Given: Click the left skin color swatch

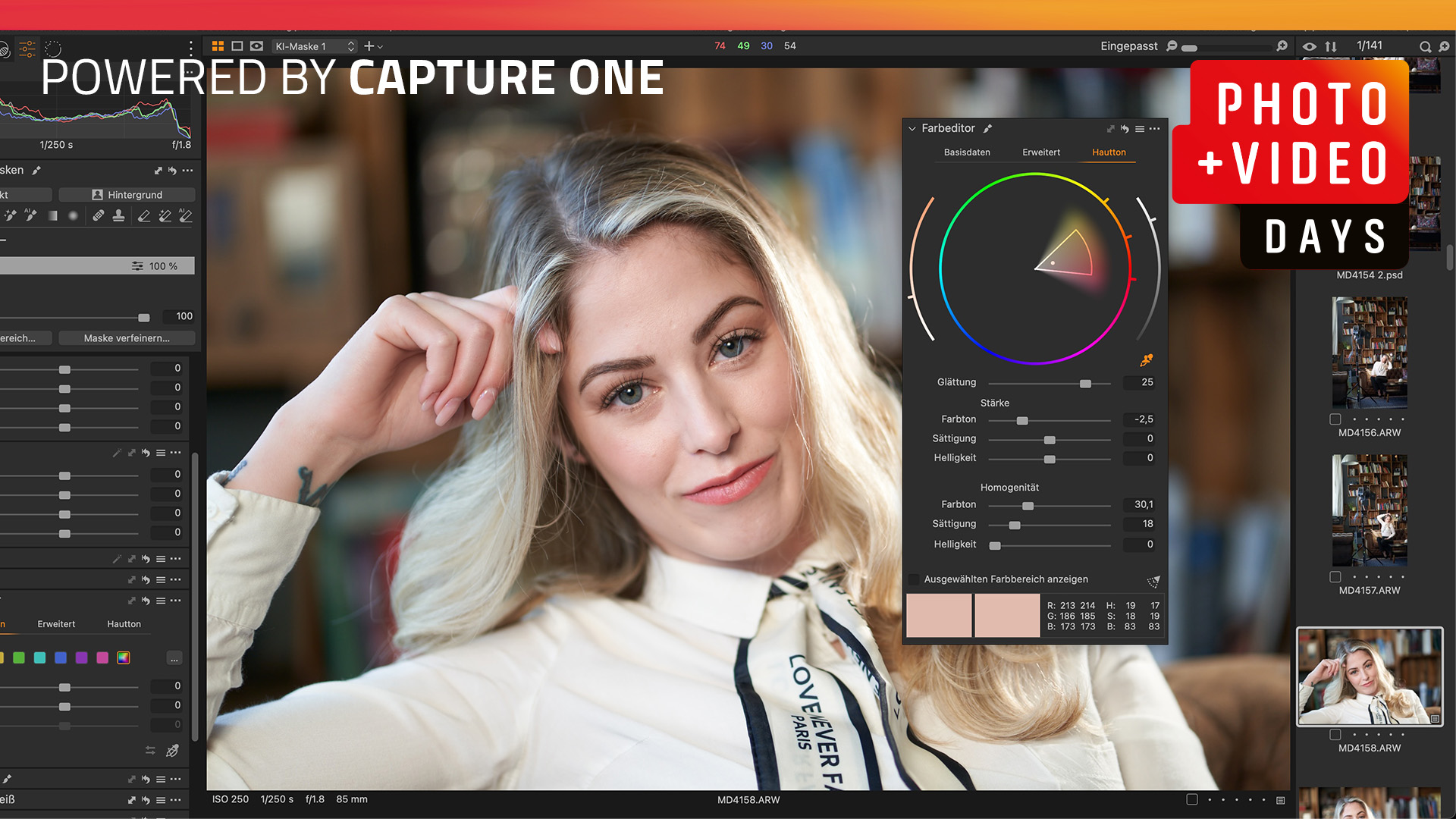Looking at the screenshot, I should 939,615.
